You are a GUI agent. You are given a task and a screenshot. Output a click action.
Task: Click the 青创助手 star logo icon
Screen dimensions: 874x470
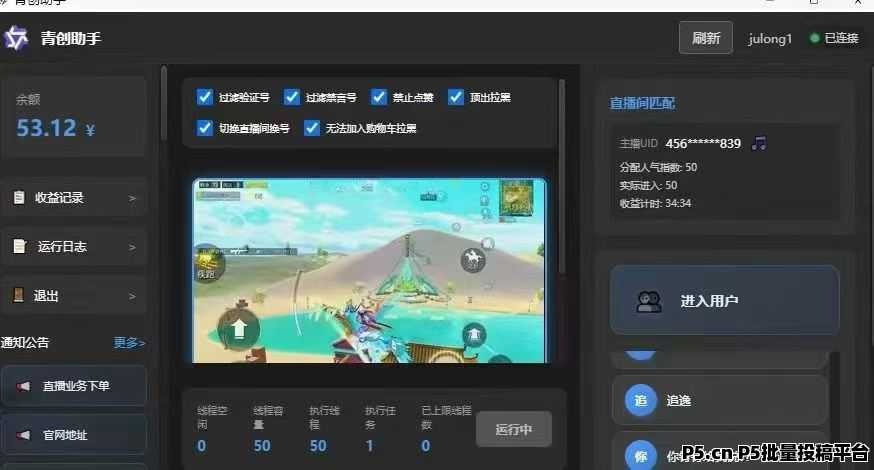tap(17, 39)
